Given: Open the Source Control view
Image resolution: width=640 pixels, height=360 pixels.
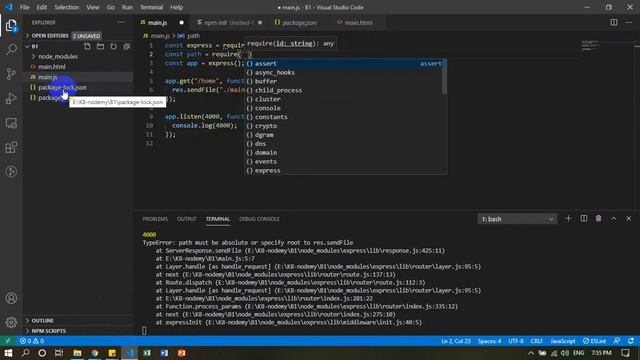Looking at the screenshot, I should (x=11, y=74).
